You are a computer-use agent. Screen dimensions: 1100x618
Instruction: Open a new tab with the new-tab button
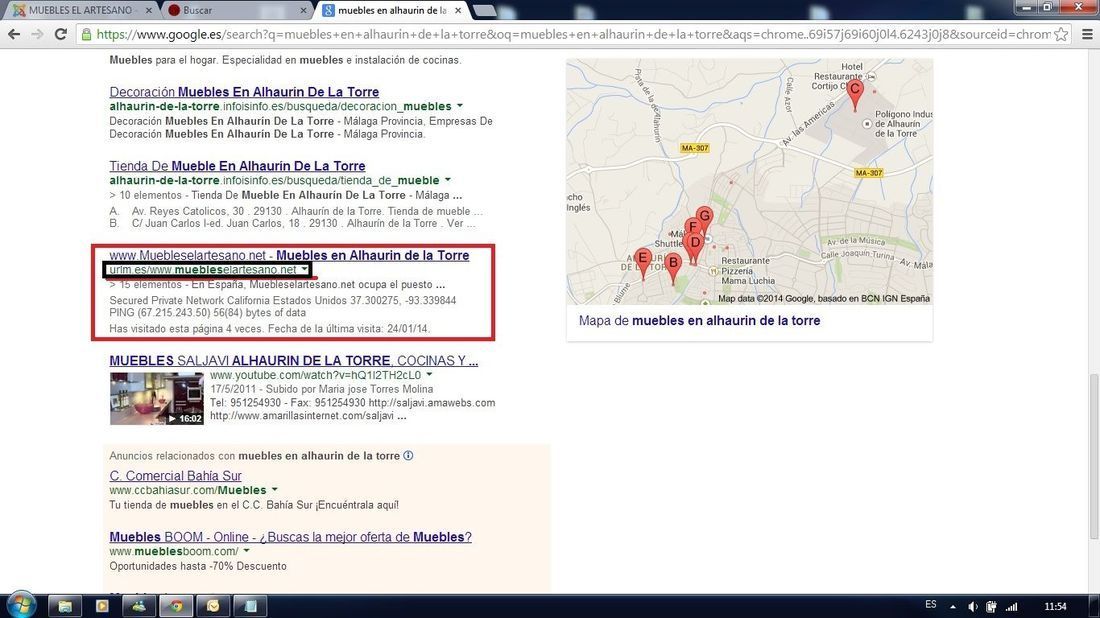pyautogui.click(x=484, y=11)
